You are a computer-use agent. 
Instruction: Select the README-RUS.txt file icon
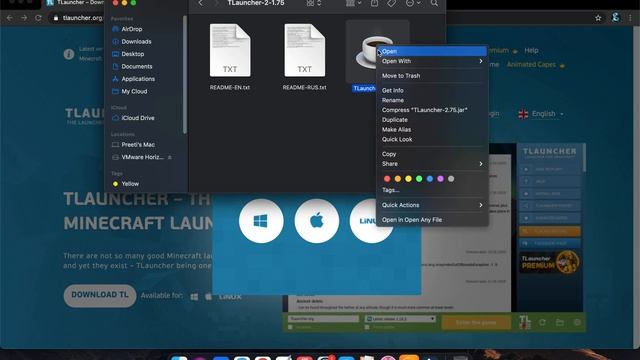tap(304, 50)
